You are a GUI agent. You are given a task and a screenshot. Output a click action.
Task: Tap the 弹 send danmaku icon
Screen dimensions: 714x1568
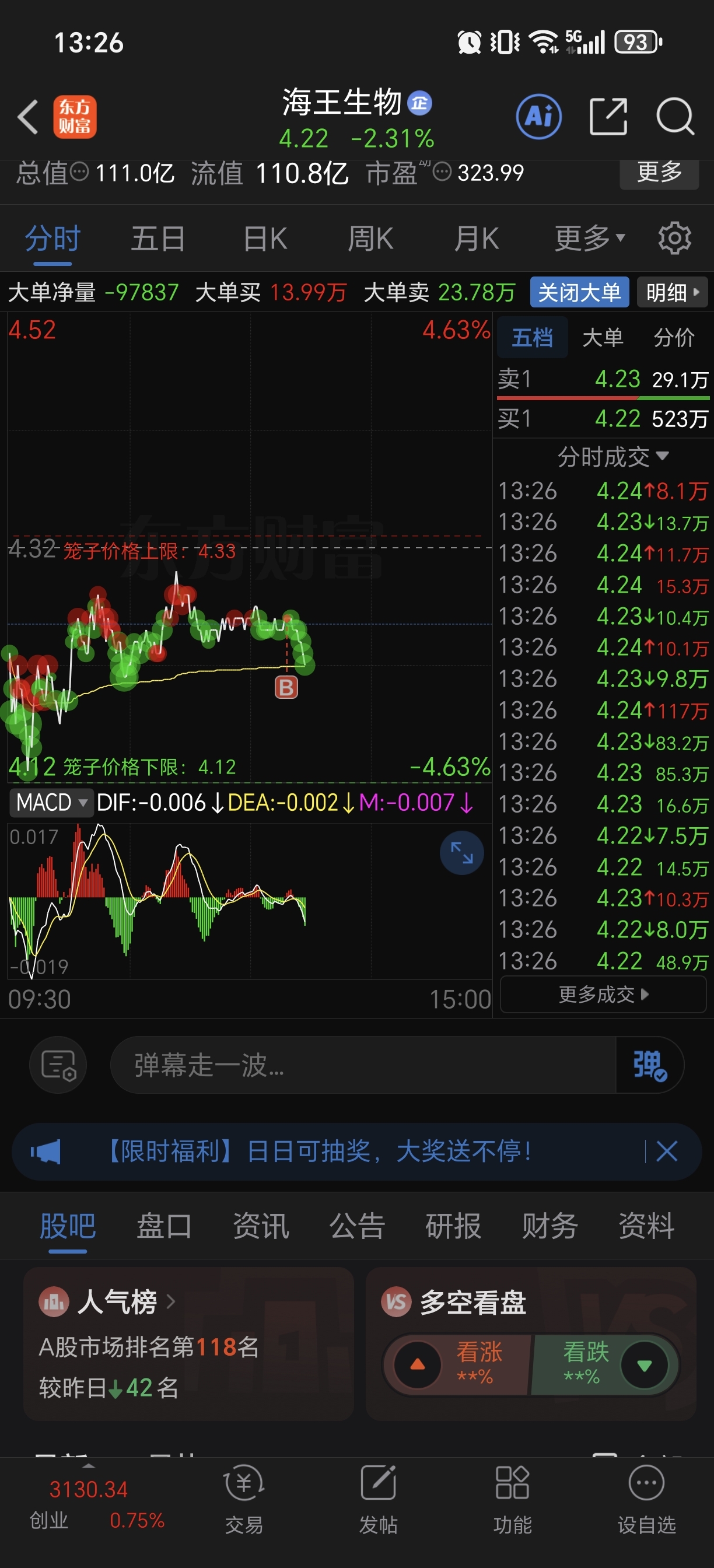[x=649, y=1065]
